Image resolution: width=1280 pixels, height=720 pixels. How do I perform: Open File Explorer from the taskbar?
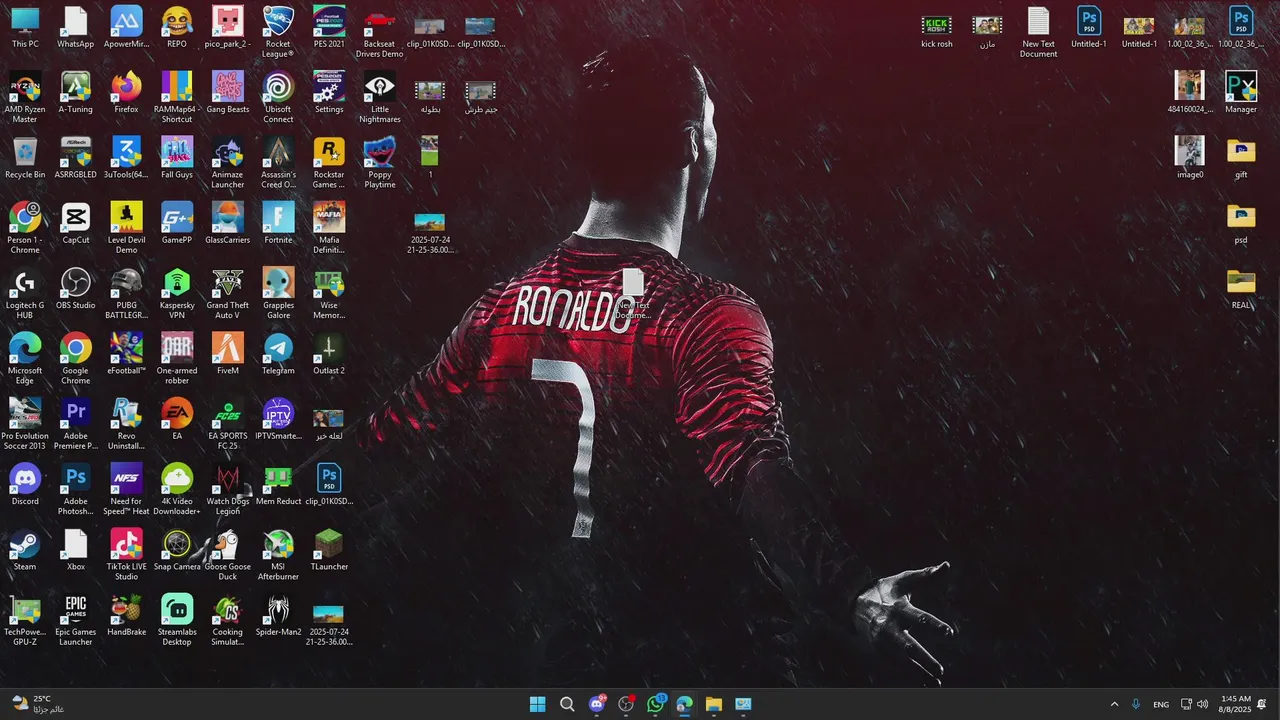click(x=714, y=704)
